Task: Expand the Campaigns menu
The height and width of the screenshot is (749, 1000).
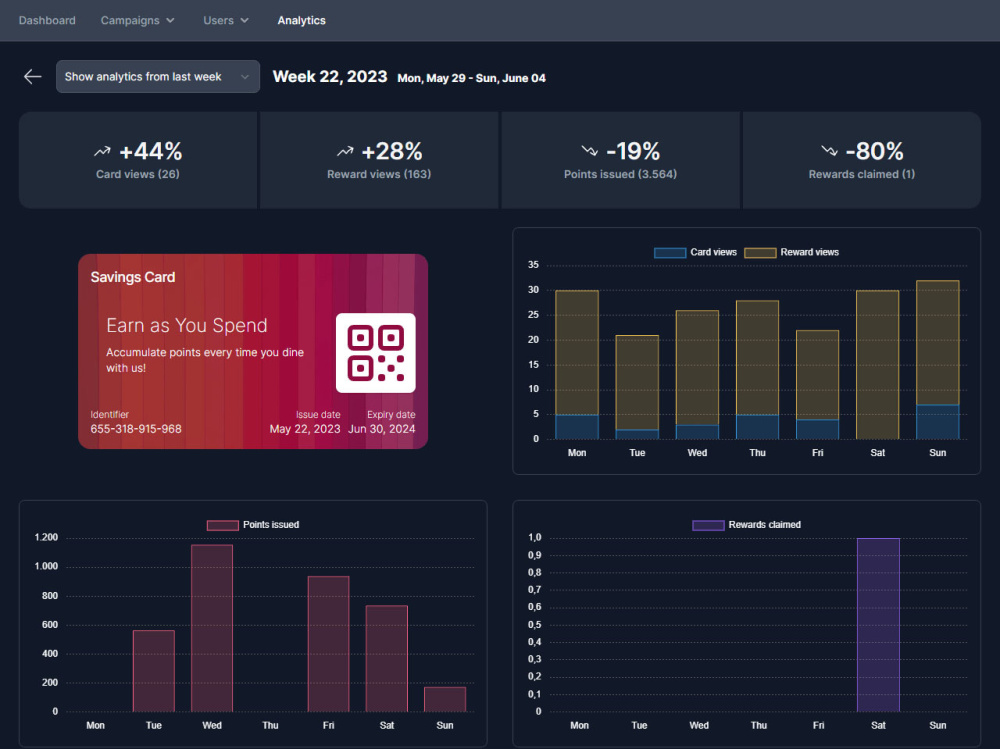Action: pyautogui.click(x=138, y=20)
